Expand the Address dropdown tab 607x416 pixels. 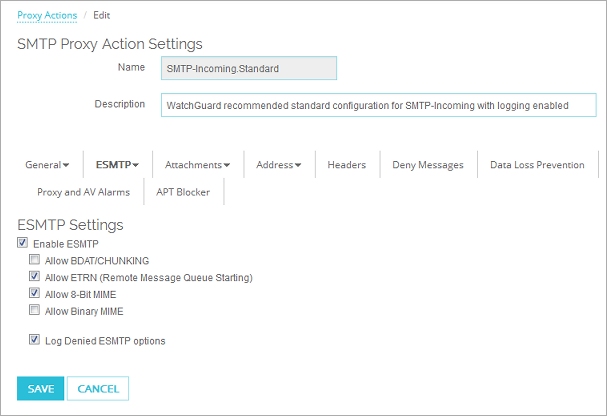coord(279,165)
